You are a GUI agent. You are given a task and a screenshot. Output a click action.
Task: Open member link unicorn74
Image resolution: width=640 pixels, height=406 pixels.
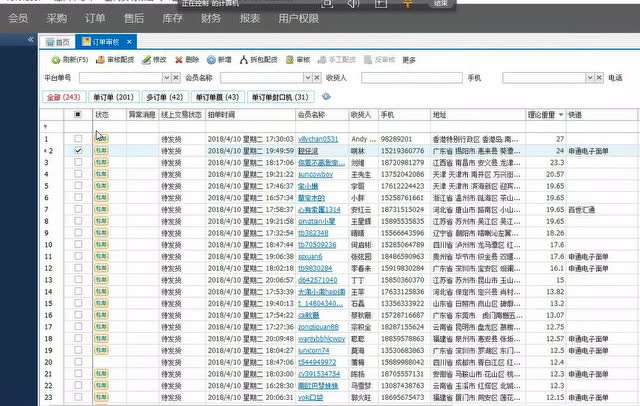[313, 351]
